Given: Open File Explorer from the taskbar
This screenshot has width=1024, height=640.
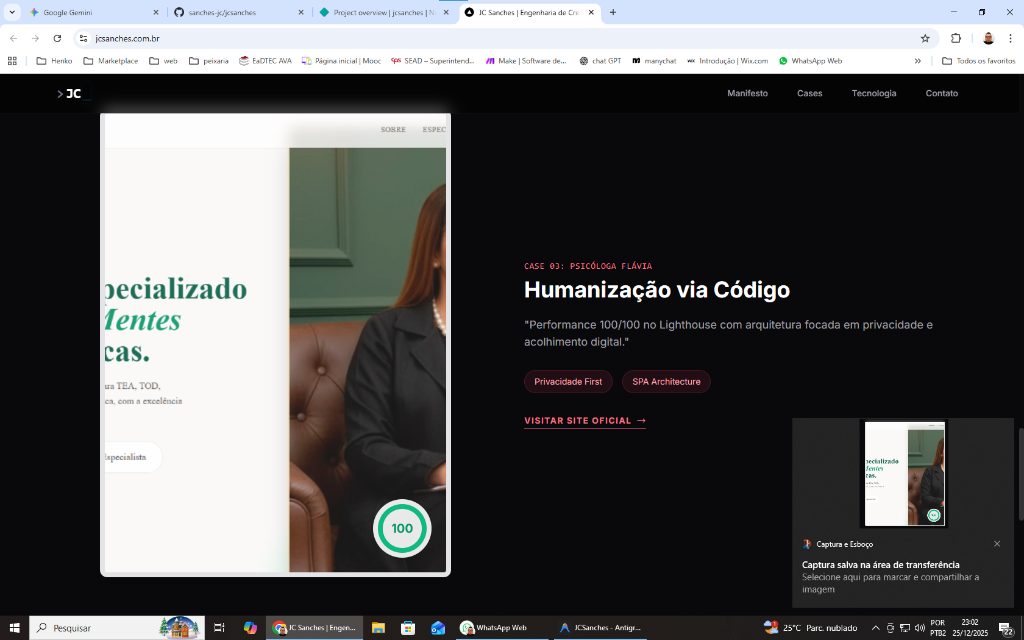Looking at the screenshot, I should (x=379, y=628).
